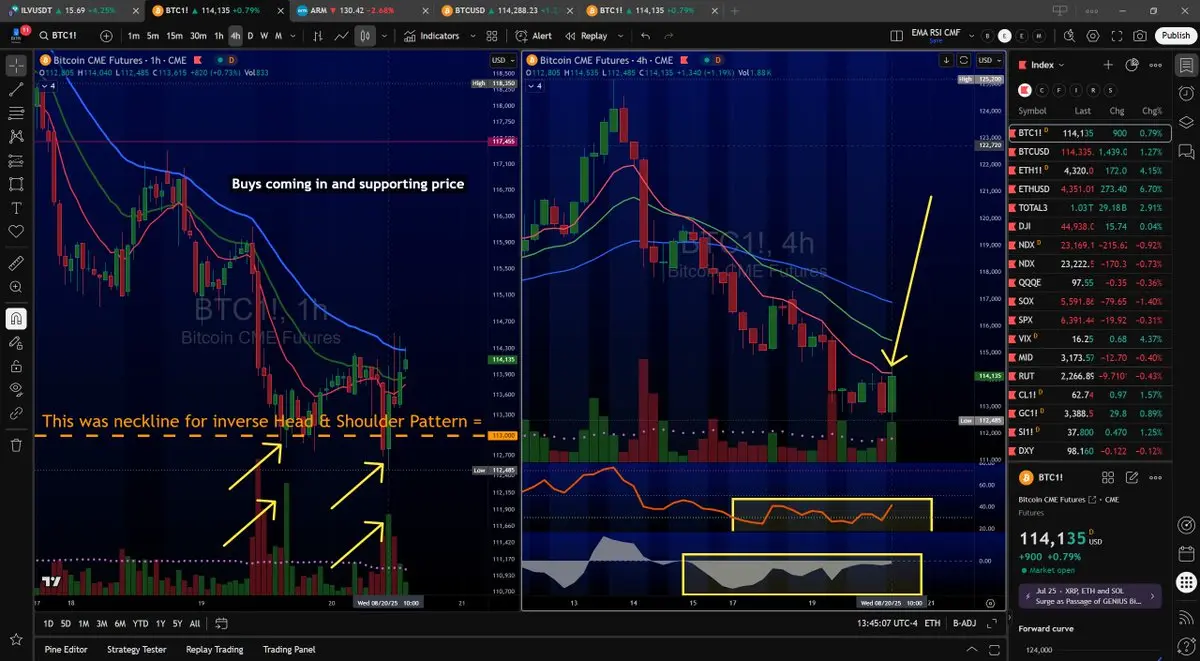Select the YTD date range
The image size is (1200, 661).
pyautogui.click(x=140, y=623)
